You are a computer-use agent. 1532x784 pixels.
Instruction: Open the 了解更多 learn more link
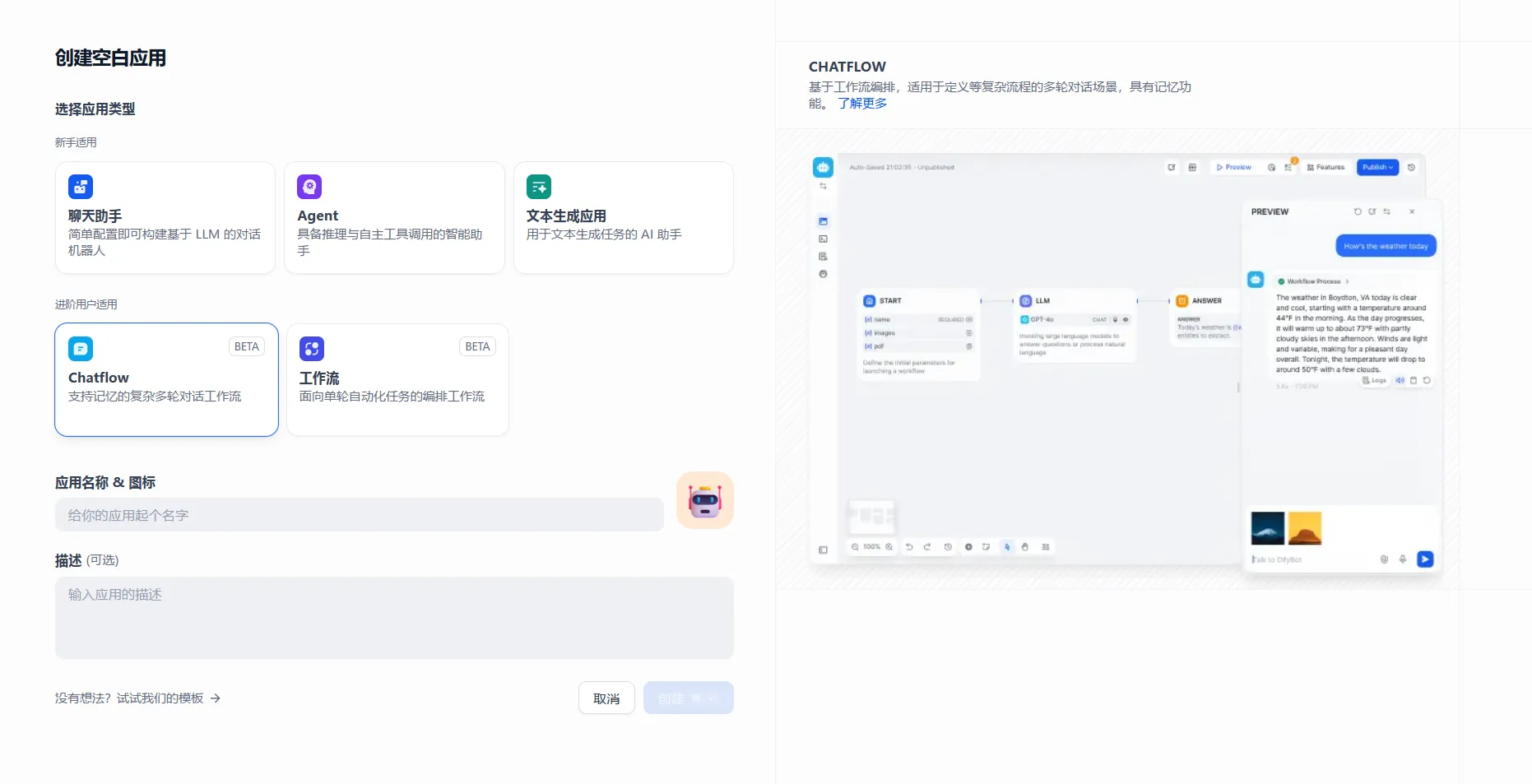tap(862, 104)
